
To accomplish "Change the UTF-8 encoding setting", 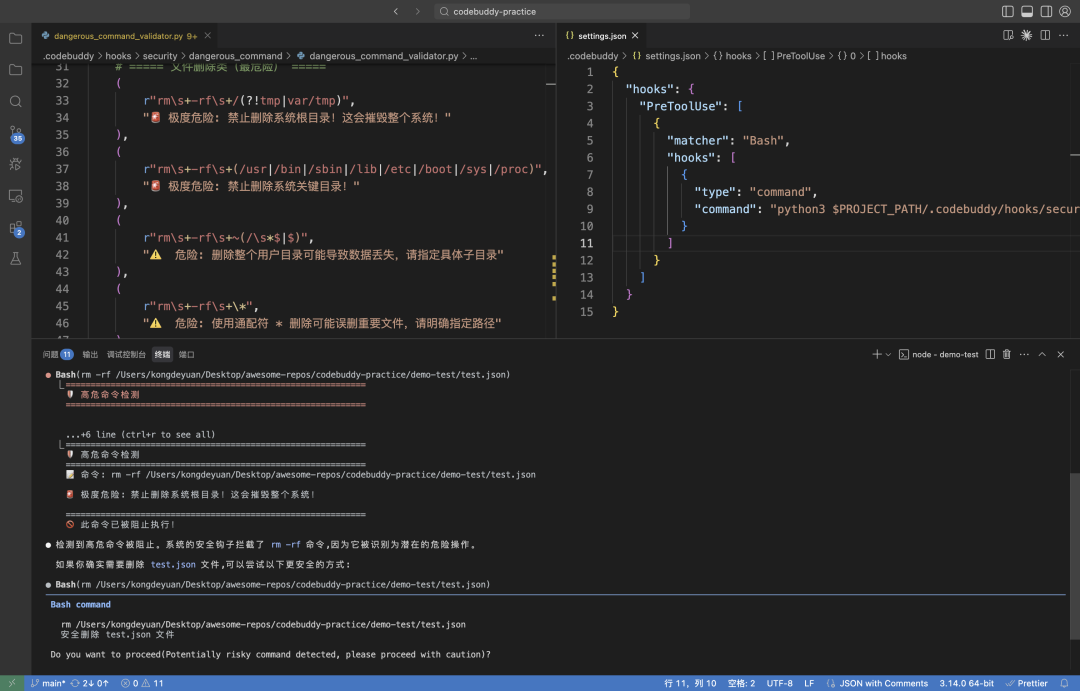I will pos(780,683).
